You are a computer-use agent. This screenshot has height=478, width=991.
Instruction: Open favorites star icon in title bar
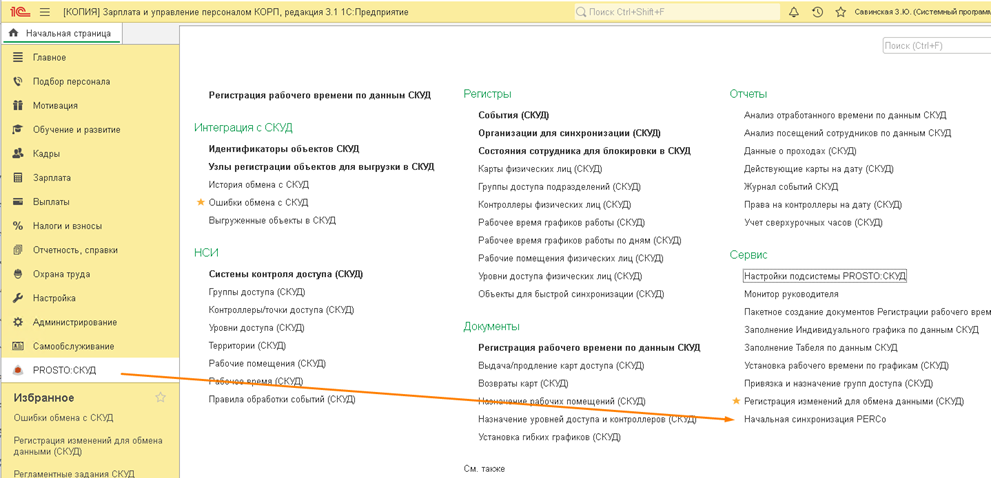click(x=840, y=12)
